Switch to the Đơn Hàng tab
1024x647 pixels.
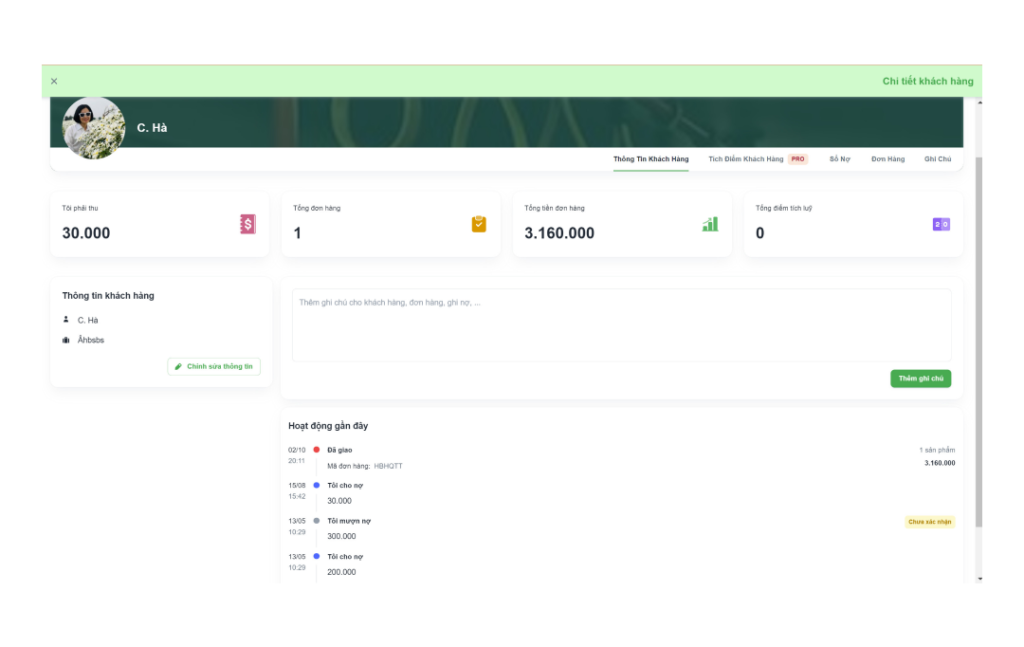click(x=887, y=159)
